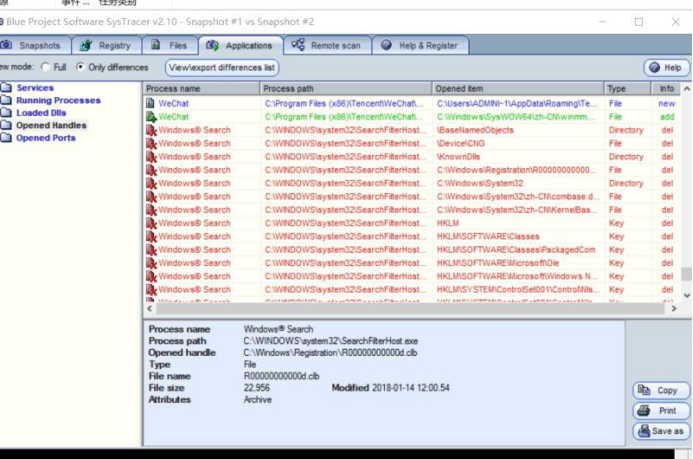The height and width of the screenshot is (459, 693).
Task: Click the Opened Handles folder icon
Action: click(x=6, y=125)
